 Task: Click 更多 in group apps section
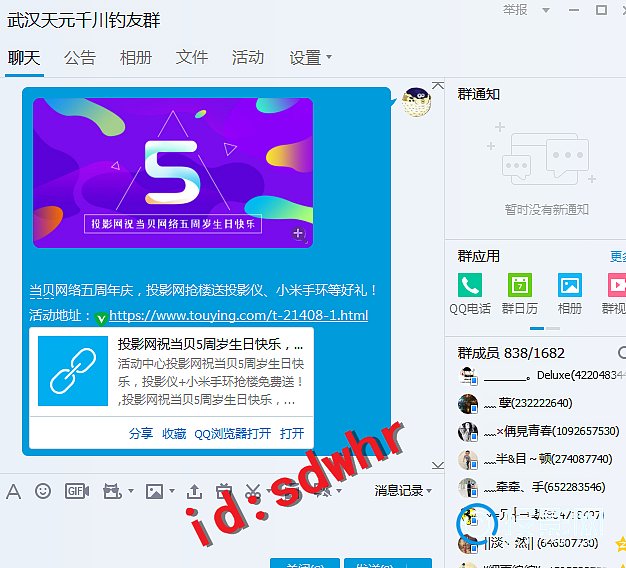click(618, 256)
